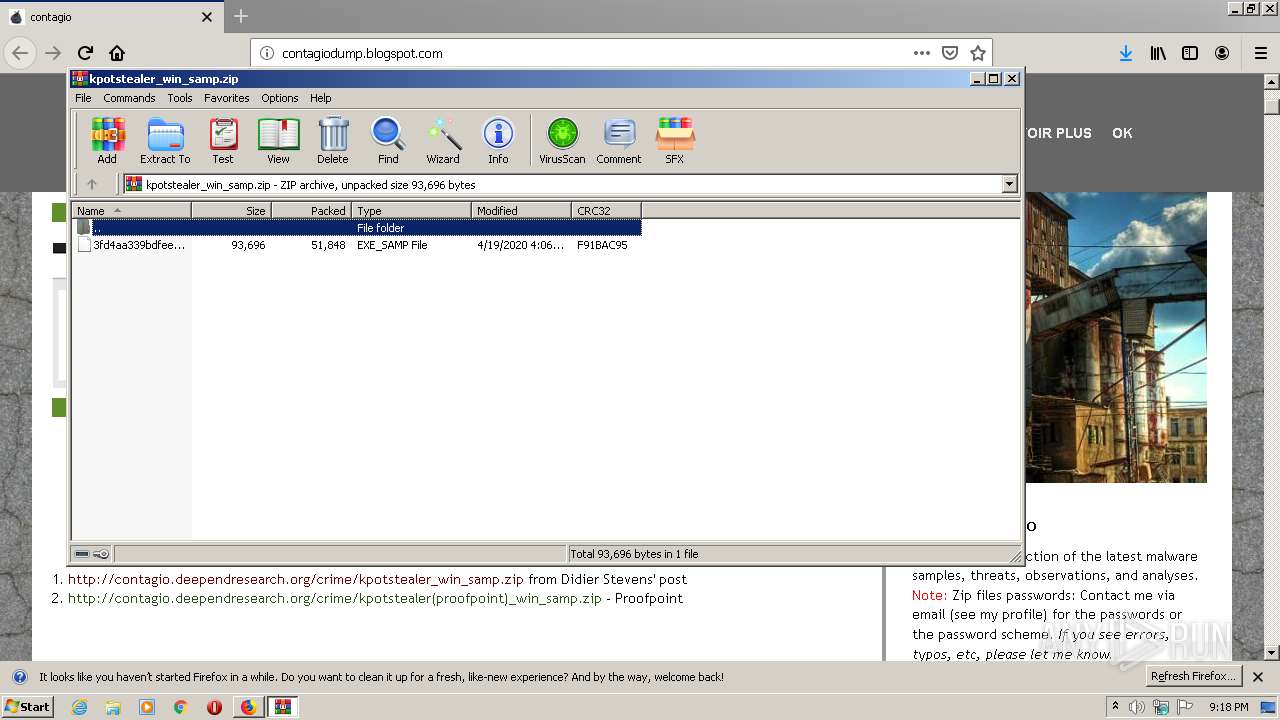Viewport: 1280px width, 720px height.
Task: Open the Options menu
Action: coord(280,98)
